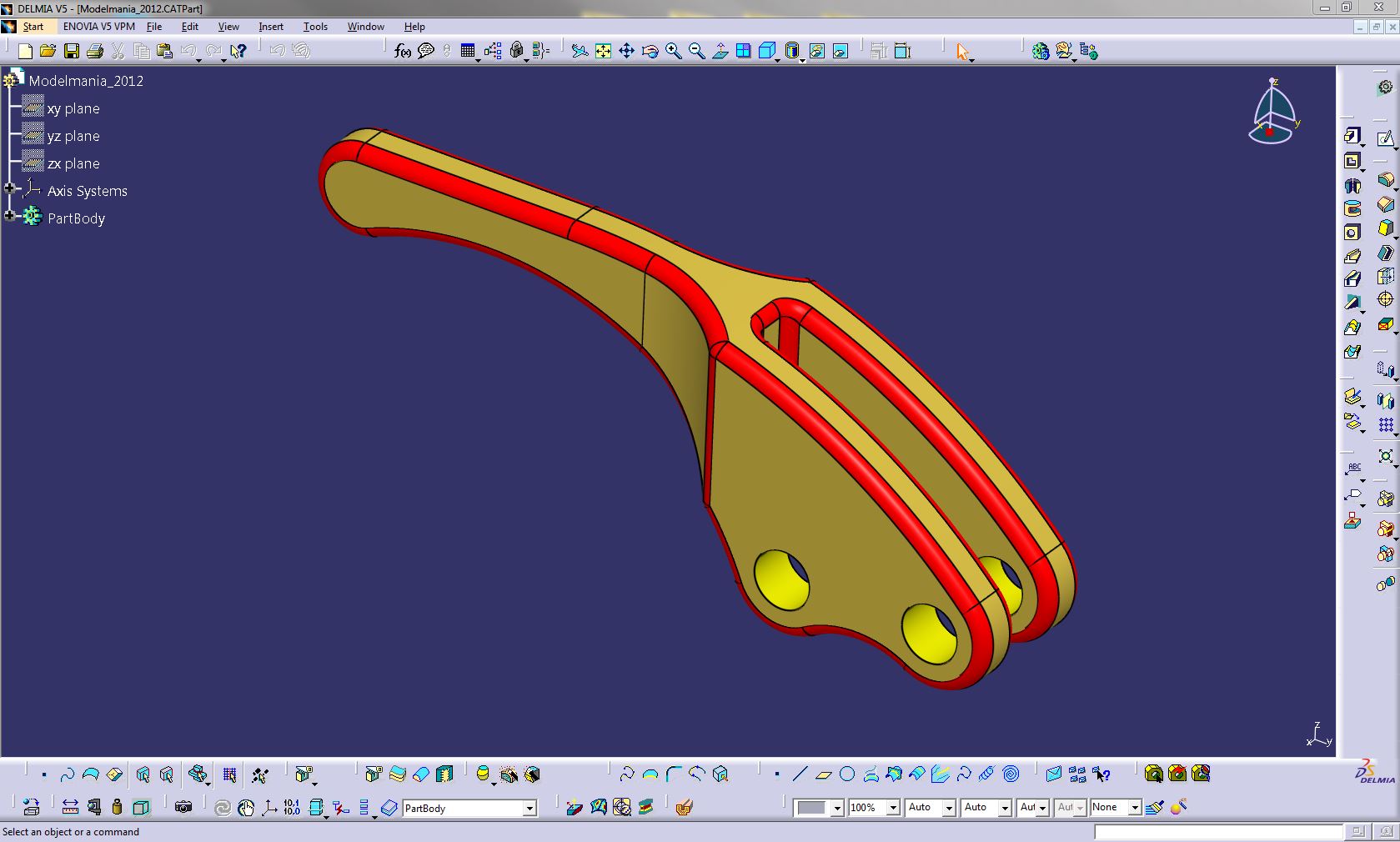Click the Capture camera icon

coord(183,807)
